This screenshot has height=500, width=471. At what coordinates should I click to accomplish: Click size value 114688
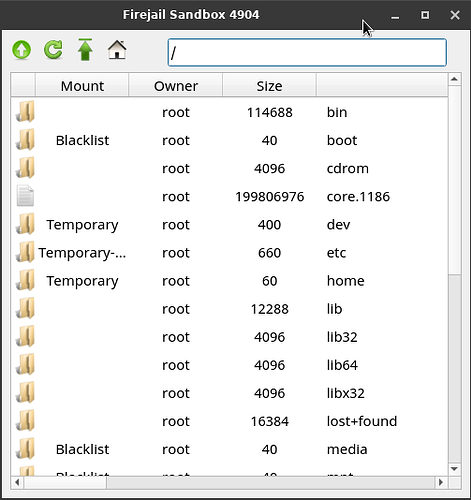pyautogui.click(x=269, y=112)
